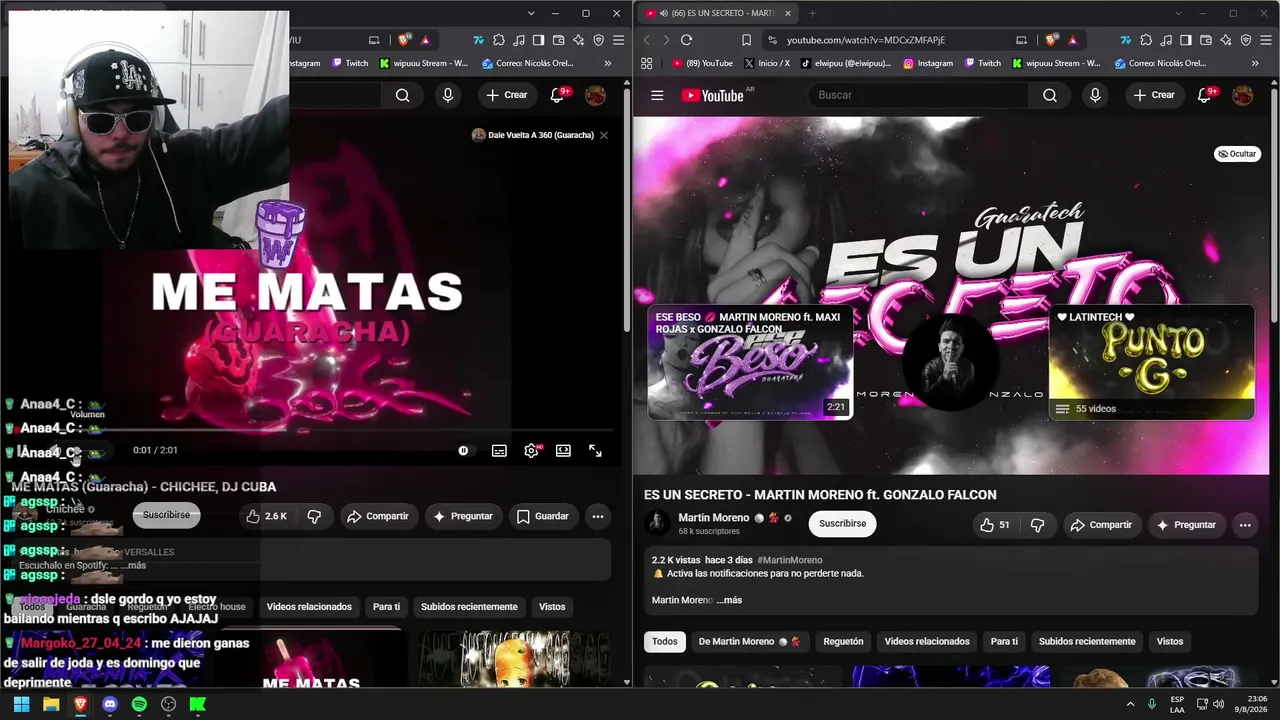
Task: Select the 'De Martin Moreno' filter chip
Action: click(749, 642)
